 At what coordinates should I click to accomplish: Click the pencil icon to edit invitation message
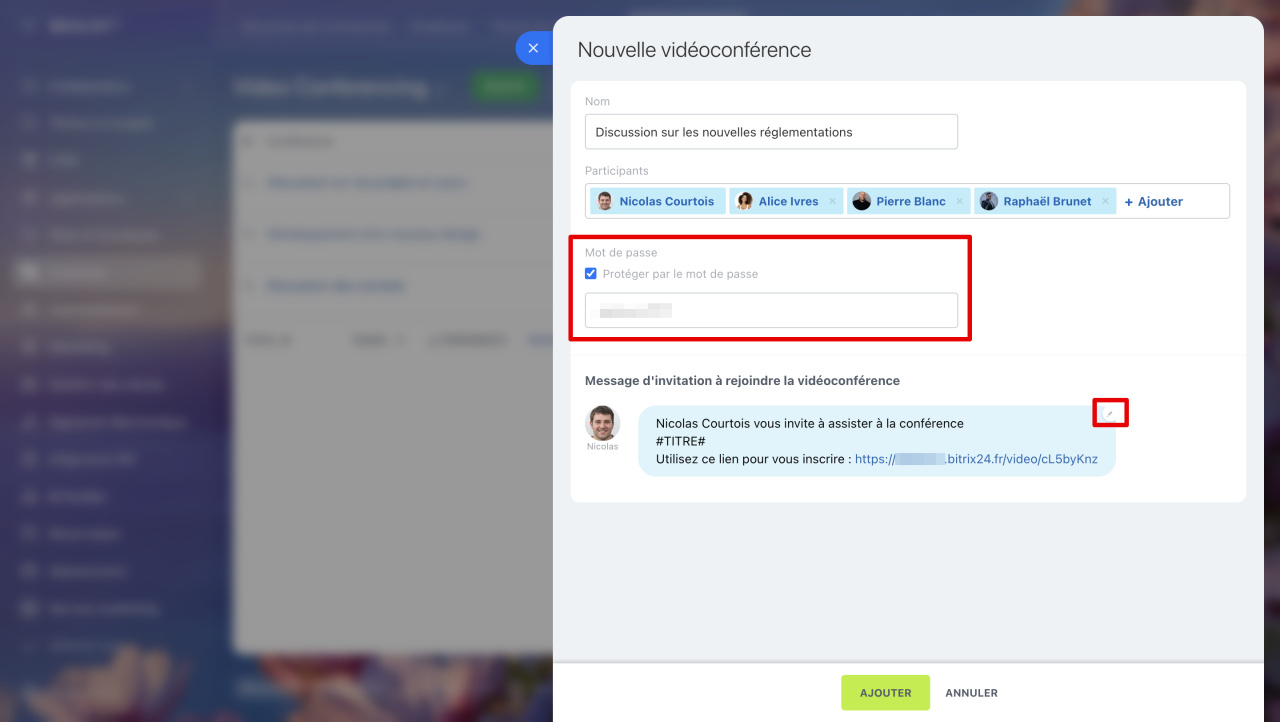pyautogui.click(x=1109, y=413)
